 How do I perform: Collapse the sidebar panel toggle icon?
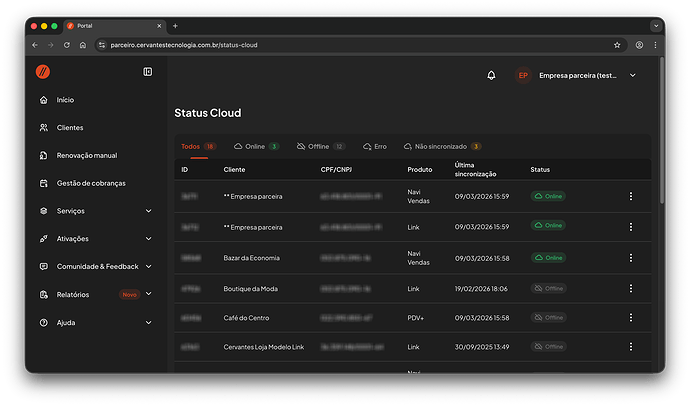tap(147, 72)
